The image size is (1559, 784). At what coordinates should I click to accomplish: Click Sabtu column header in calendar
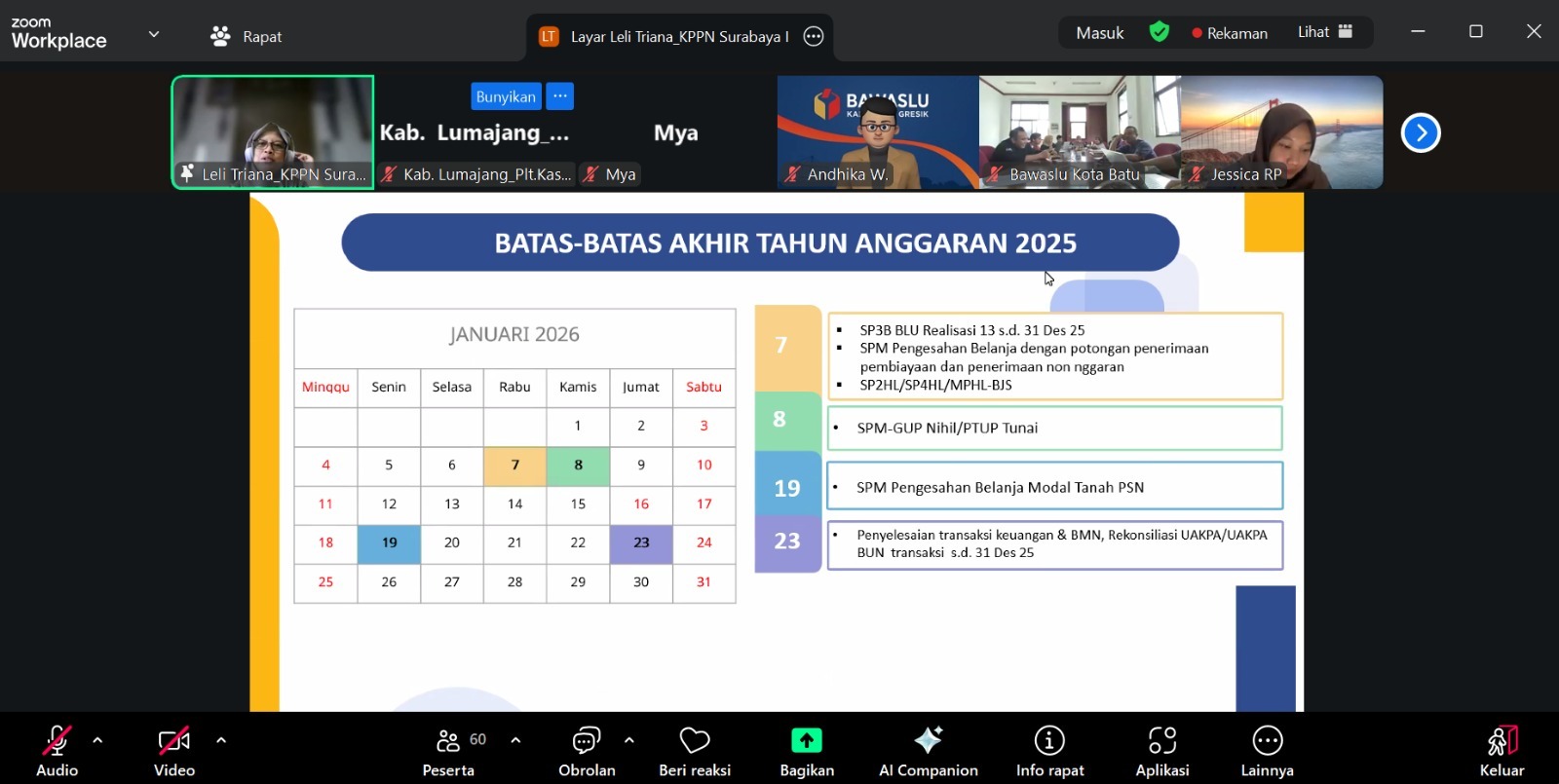703,387
